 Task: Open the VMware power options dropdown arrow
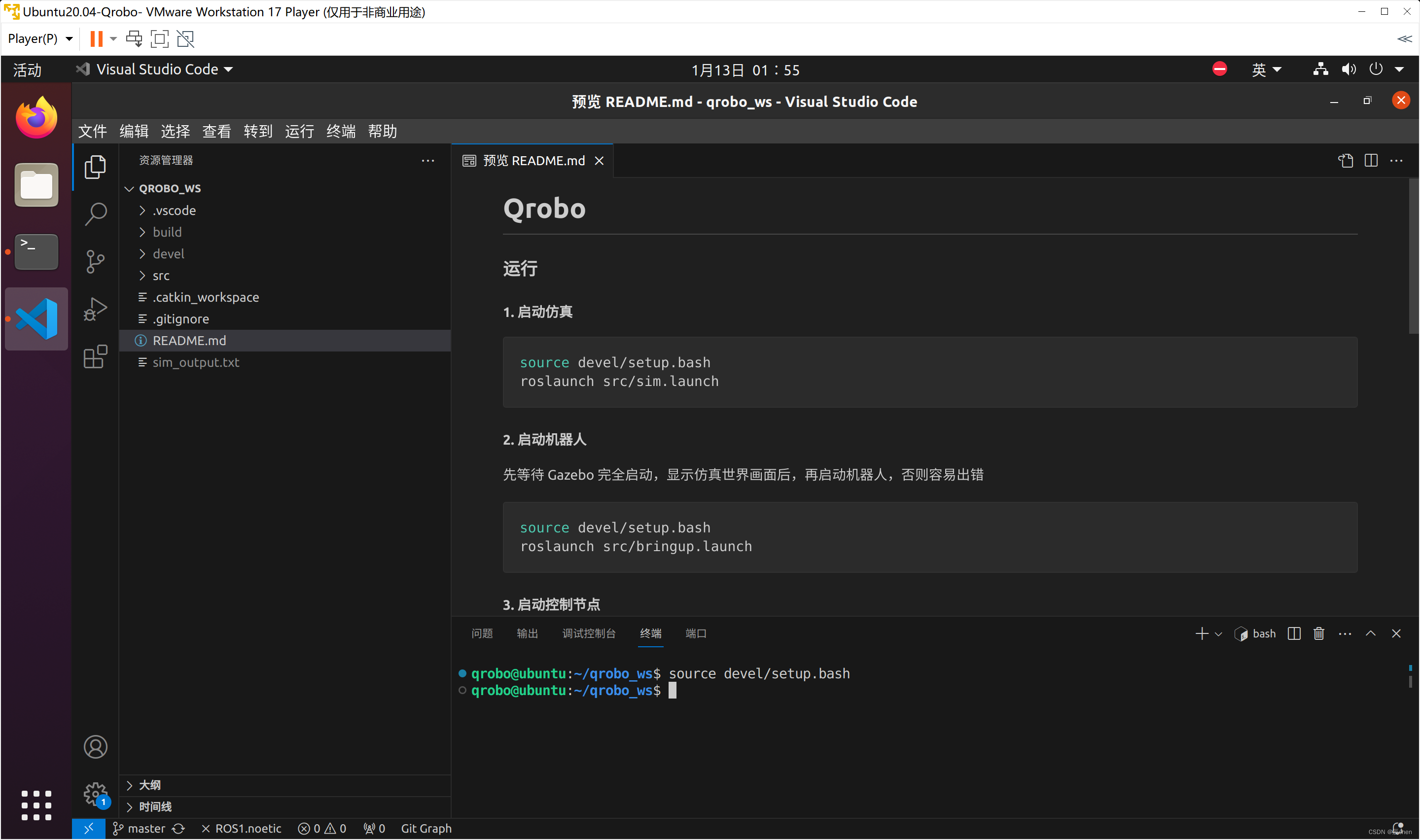113,38
